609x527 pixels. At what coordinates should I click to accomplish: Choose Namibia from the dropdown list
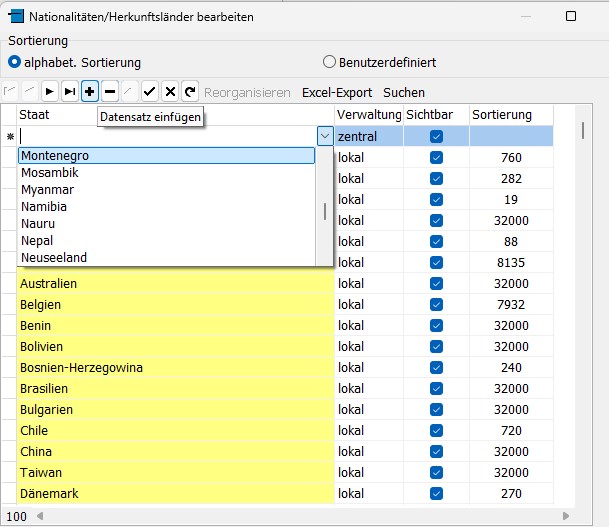point(166,207)
